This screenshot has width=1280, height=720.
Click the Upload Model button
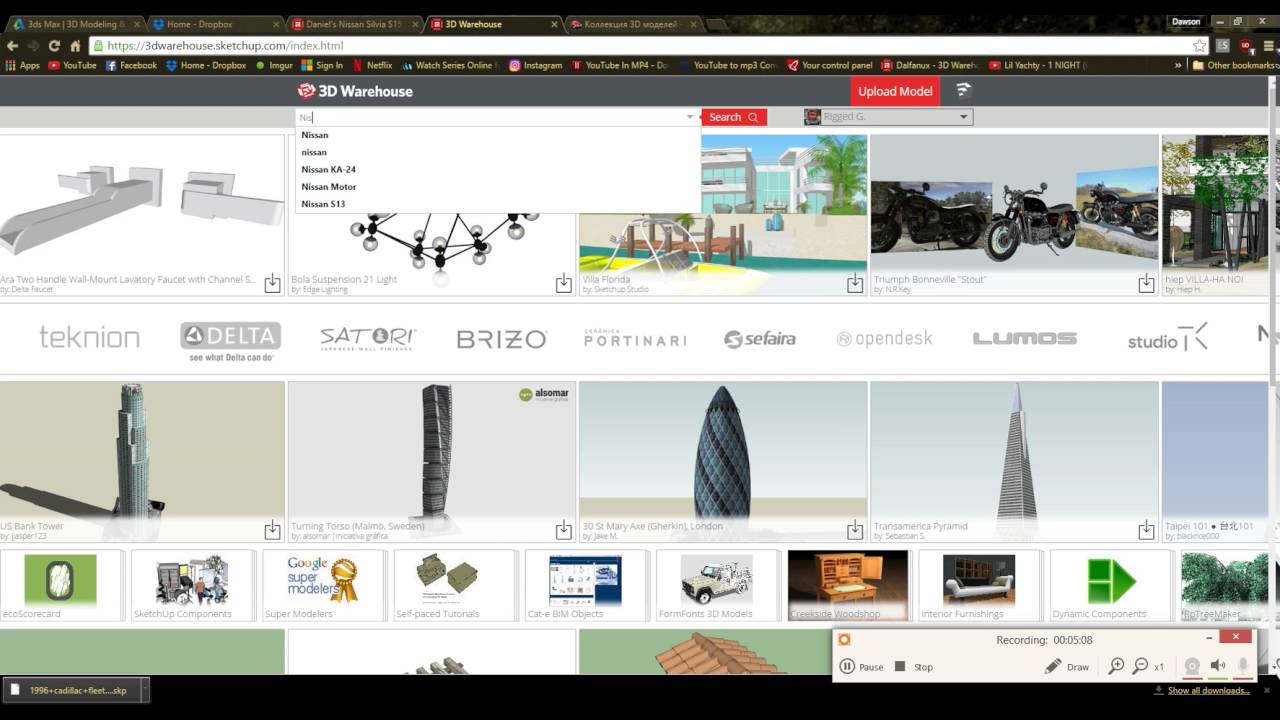895,91
